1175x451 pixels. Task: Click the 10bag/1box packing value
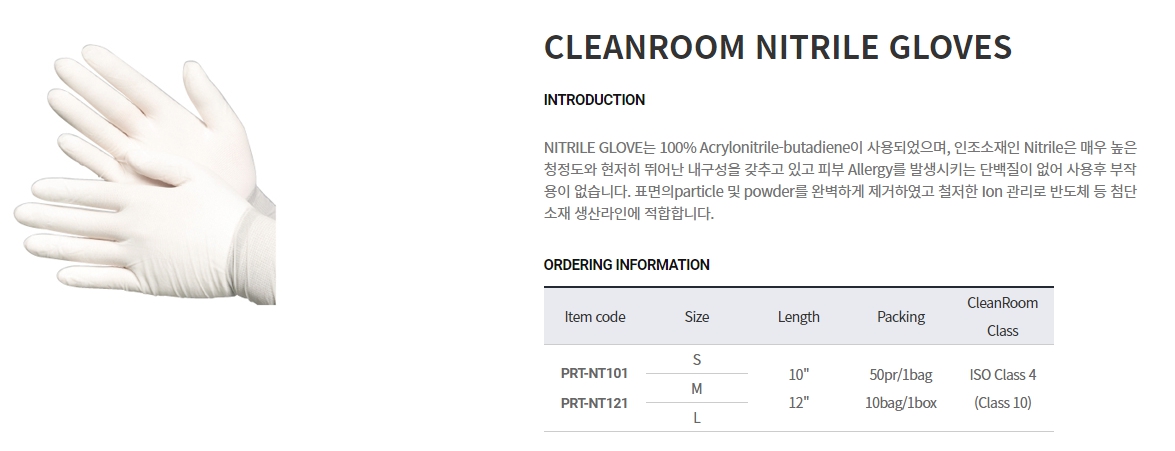point(901,404)
